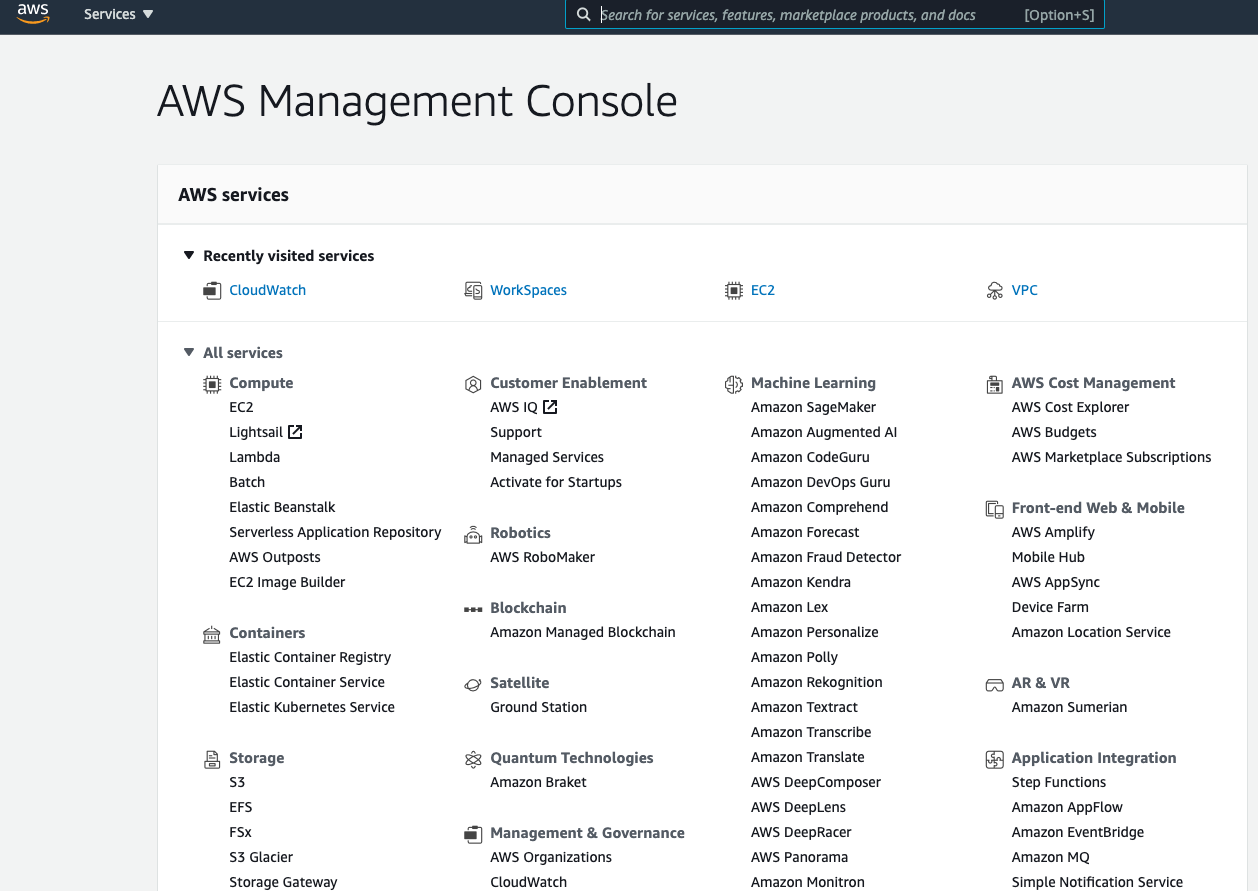Click the WorkSpaces service icon
Image resolution: width=1258 pixels, height=891 pixels.
tap(473, 291)
